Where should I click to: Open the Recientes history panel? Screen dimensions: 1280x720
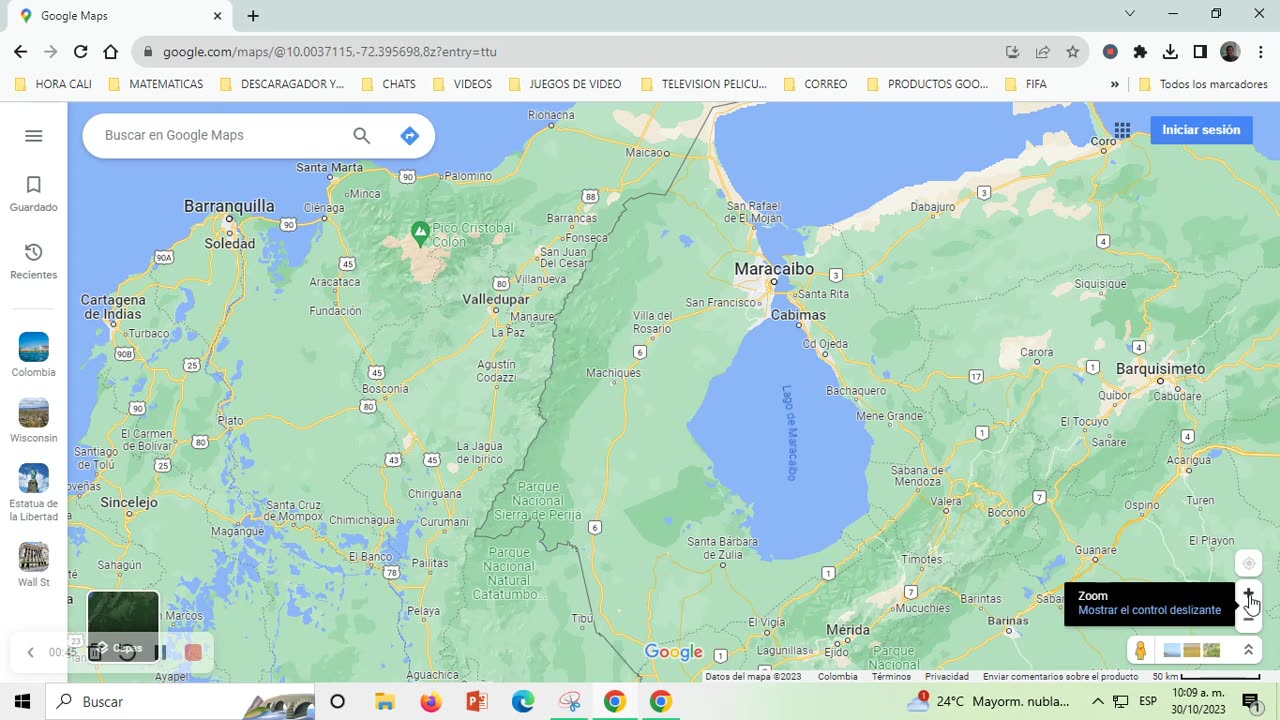coord(34,261)
